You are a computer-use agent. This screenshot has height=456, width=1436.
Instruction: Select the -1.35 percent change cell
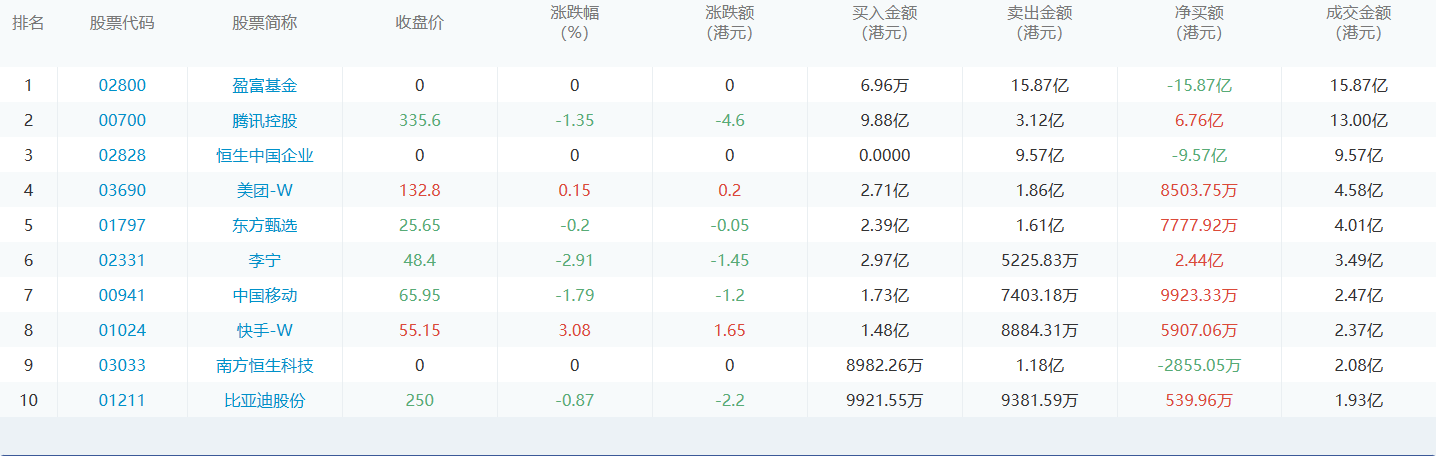click(574, 121)
